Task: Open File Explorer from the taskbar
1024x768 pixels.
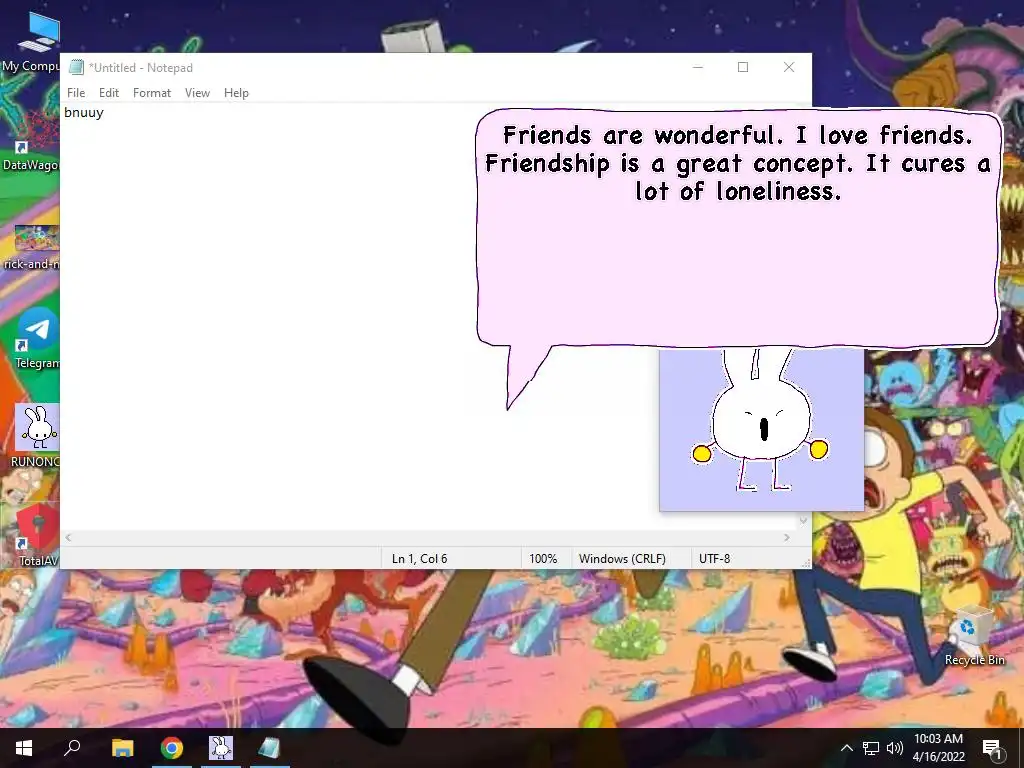Action: 122,748
